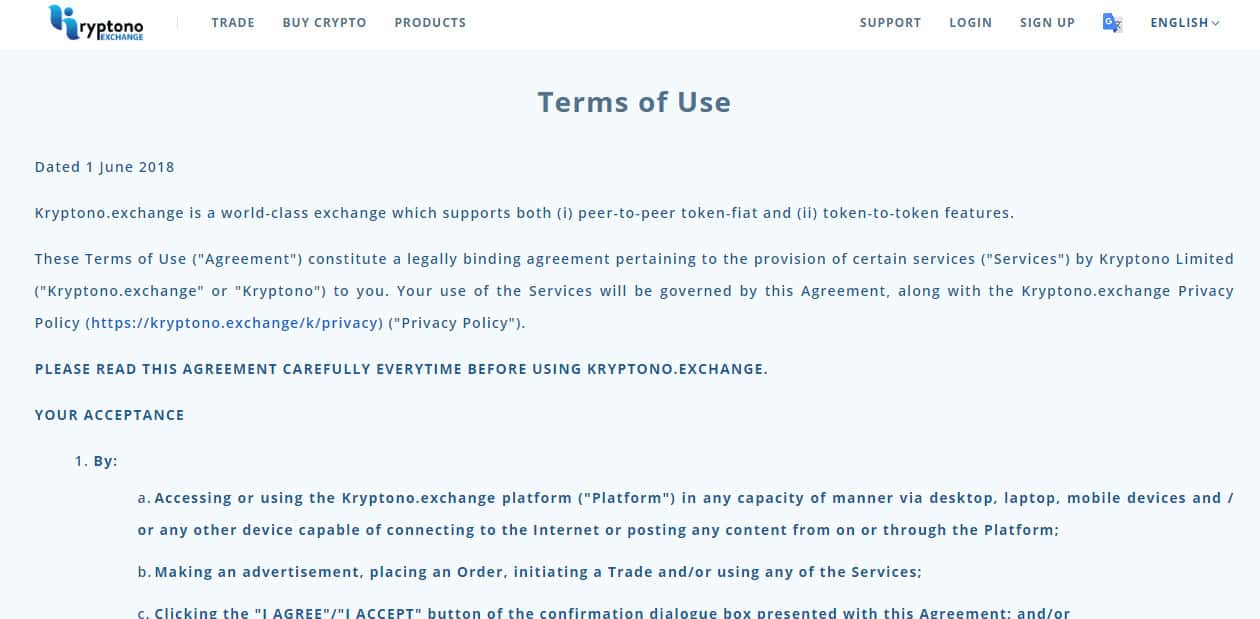
Task: Click the Google Translate icon
Action: click(1112, 22)
